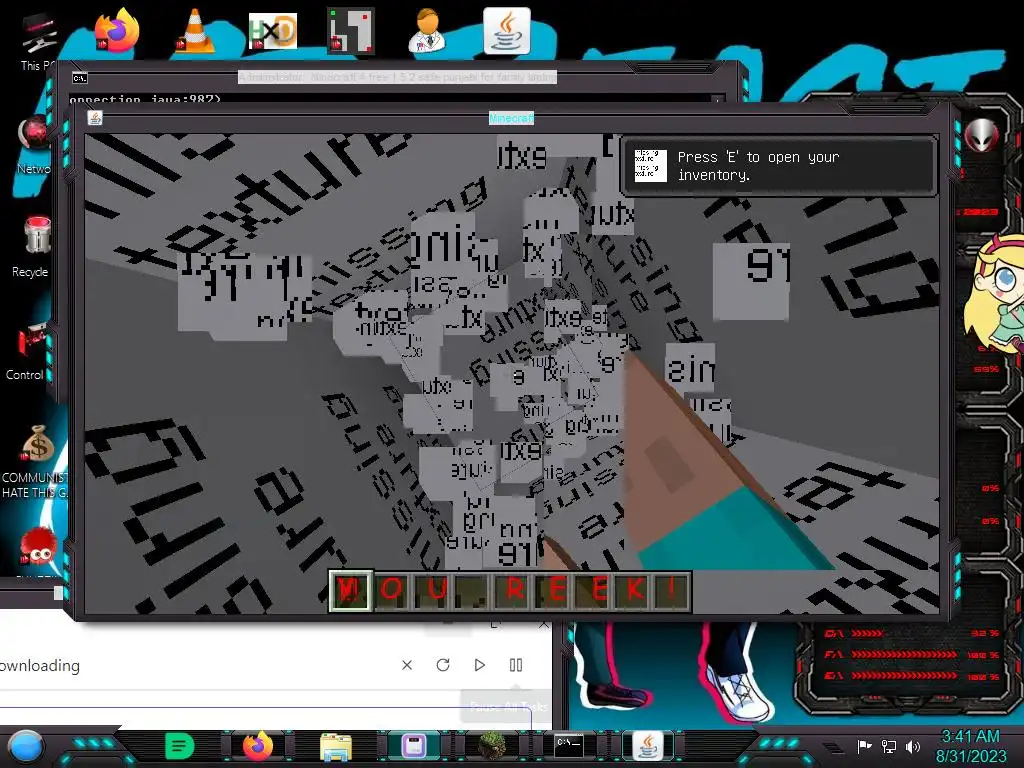The image size is (1024, 768).
Task: Open the Start orb on the taskbar
Action: pos(26,746)
